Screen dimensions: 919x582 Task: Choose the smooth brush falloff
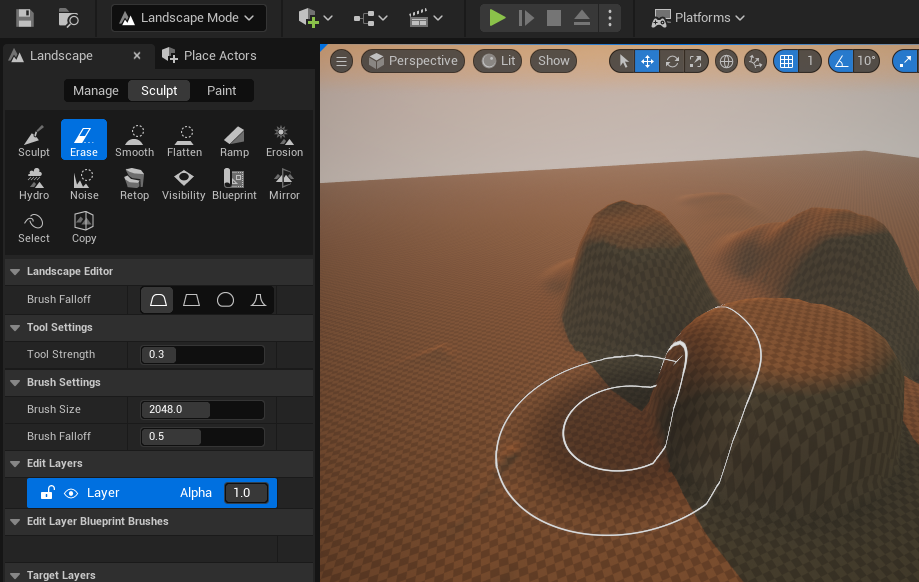tap(158, 300)
